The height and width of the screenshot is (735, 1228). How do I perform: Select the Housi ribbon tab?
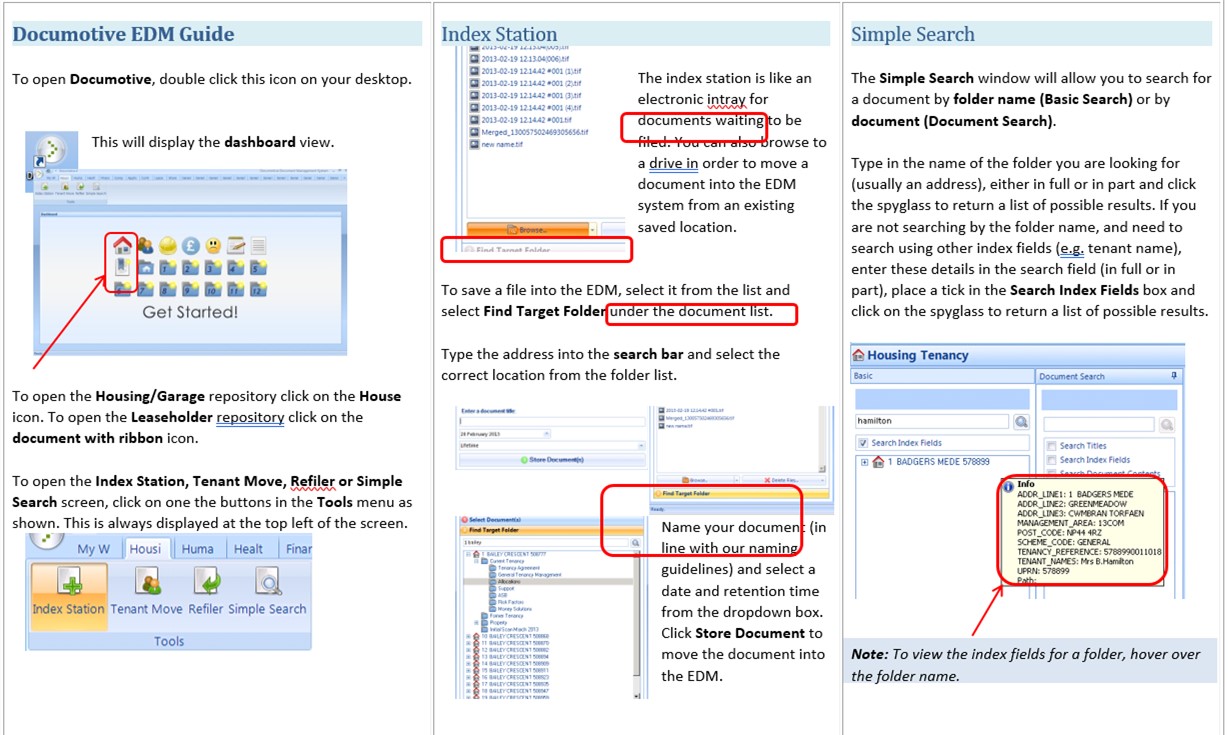[147, 548]
